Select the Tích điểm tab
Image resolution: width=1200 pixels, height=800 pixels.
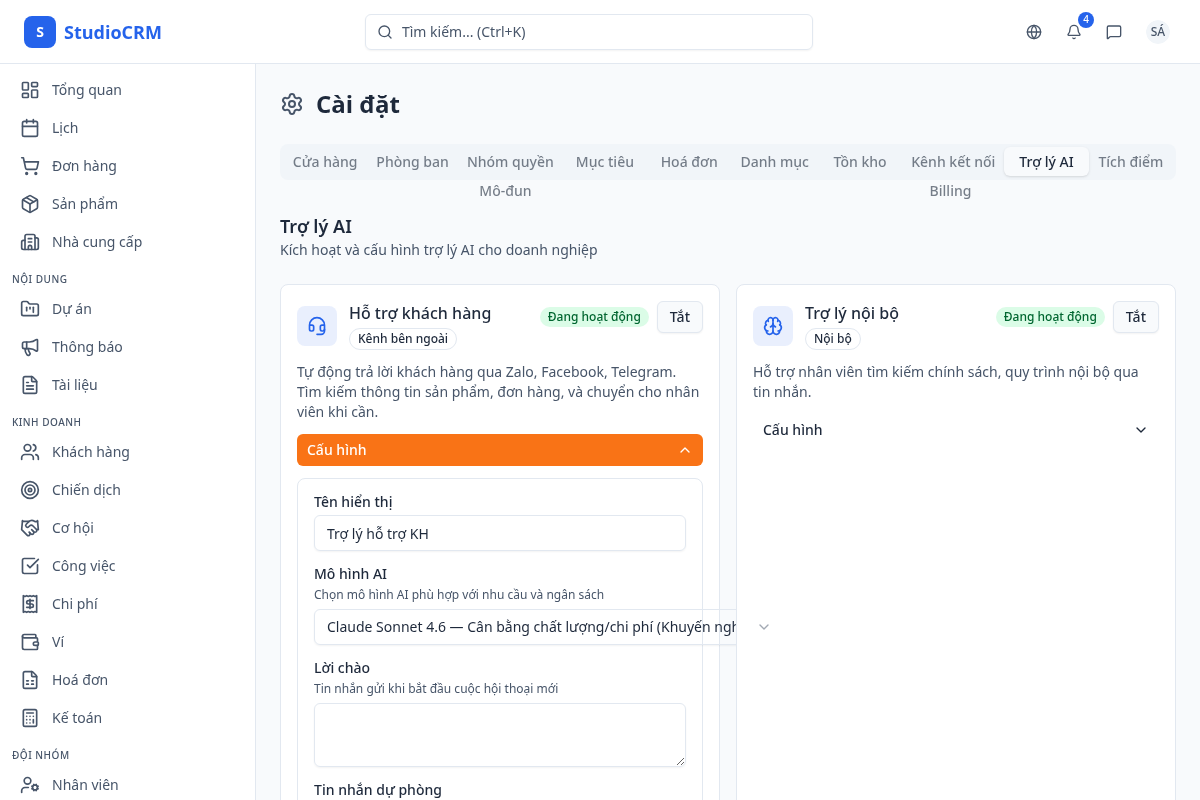(x=1130, y=162)
